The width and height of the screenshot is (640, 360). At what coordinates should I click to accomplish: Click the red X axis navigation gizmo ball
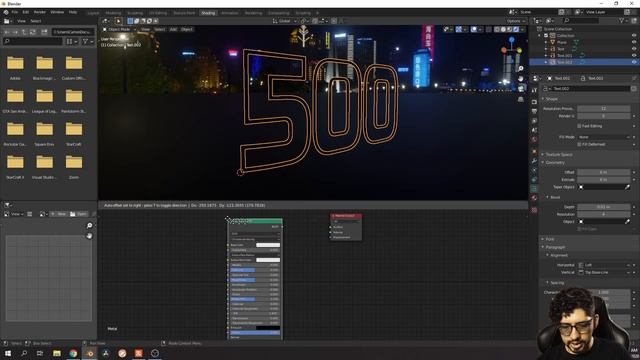click(x=504, y=50)
